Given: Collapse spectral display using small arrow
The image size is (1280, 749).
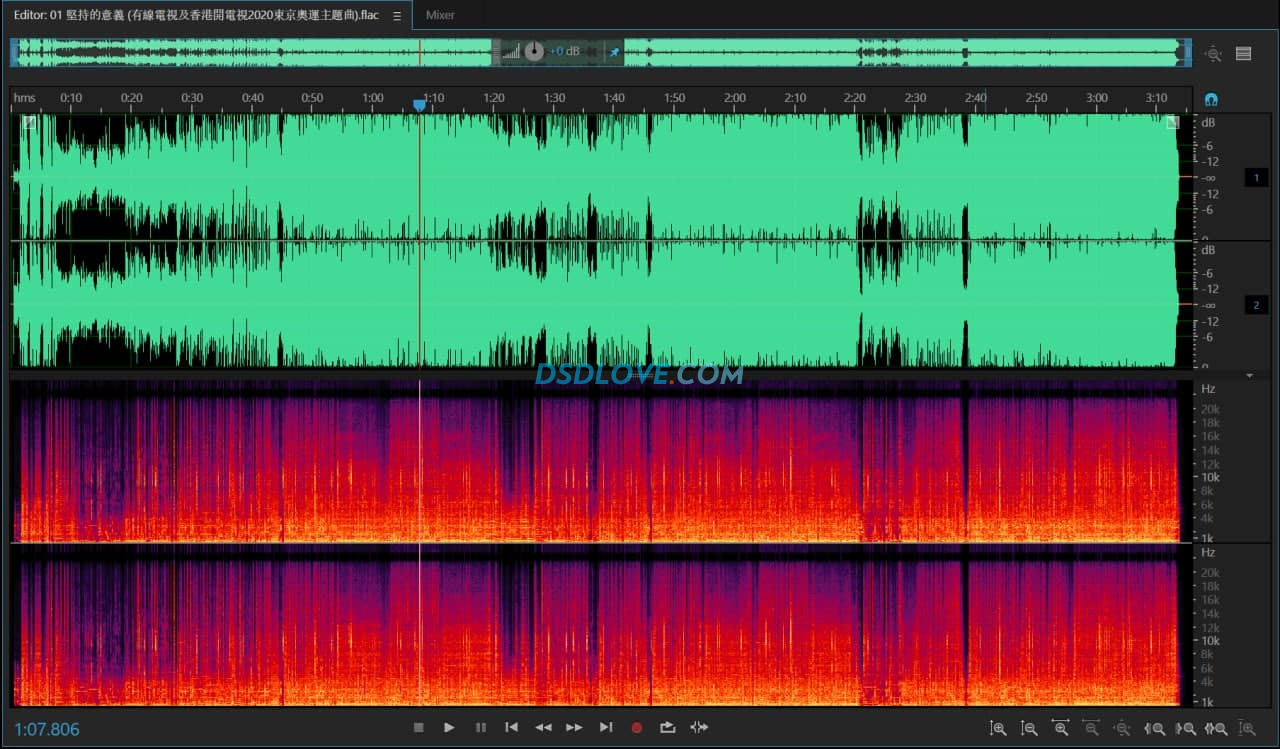Looking at the screenshot, I should [x=1249, y=375].
